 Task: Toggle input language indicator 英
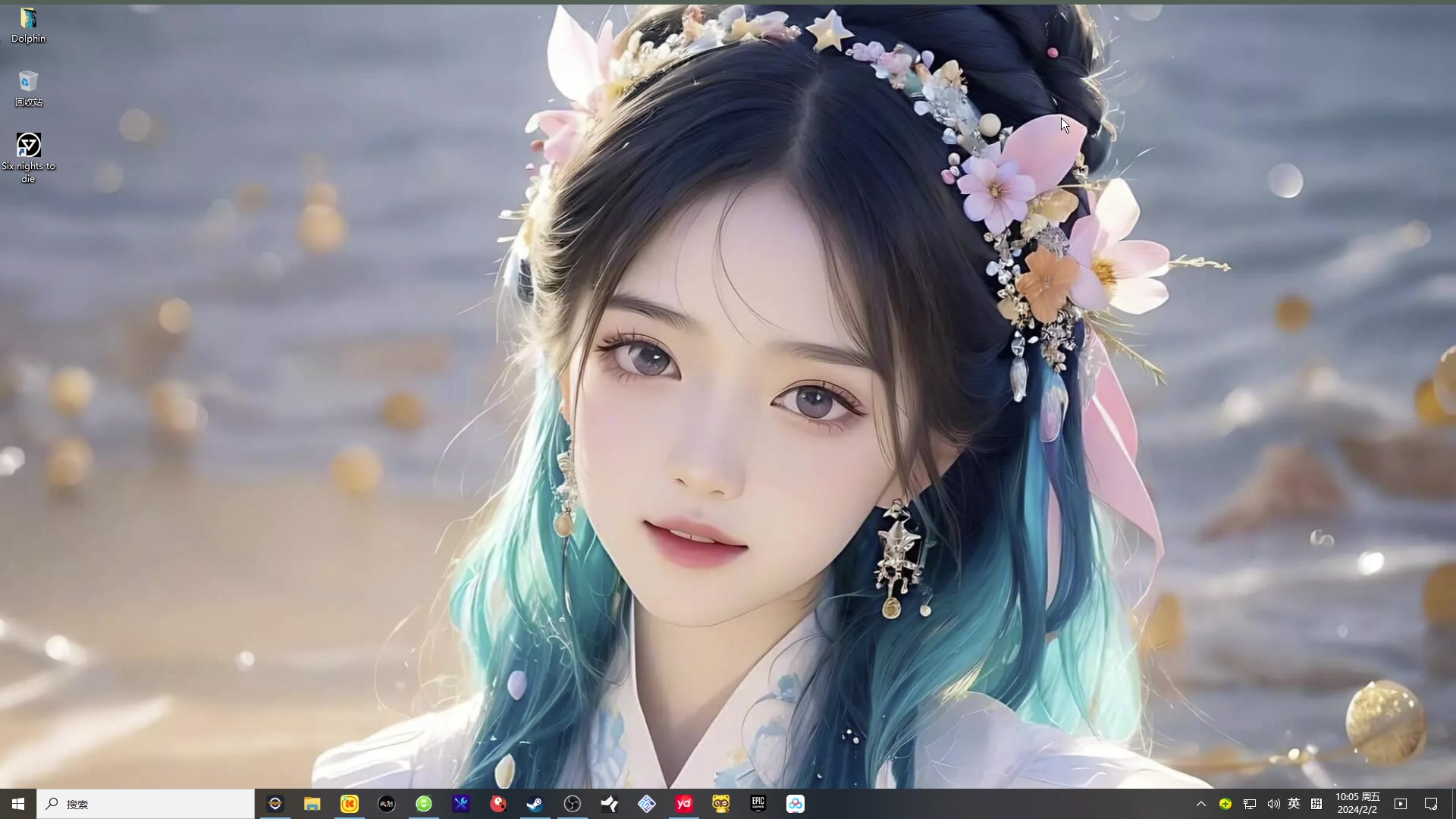point(1294,804)
